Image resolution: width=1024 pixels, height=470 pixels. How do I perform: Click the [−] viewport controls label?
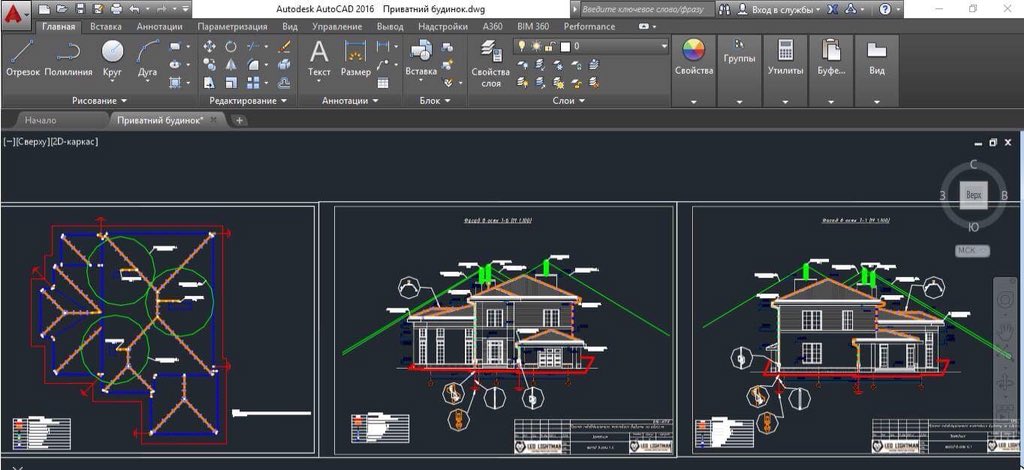[x=9, y=141]
